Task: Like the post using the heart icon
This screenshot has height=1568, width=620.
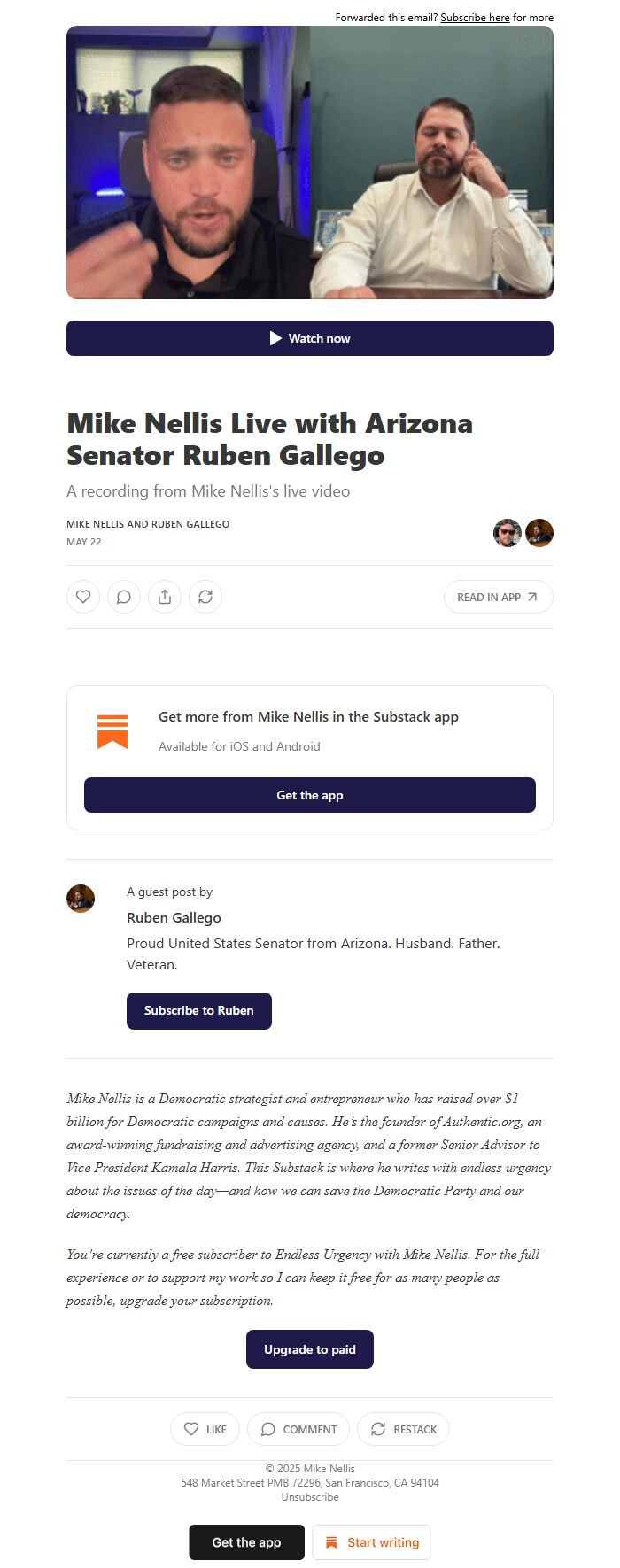Action: (82, 597)
